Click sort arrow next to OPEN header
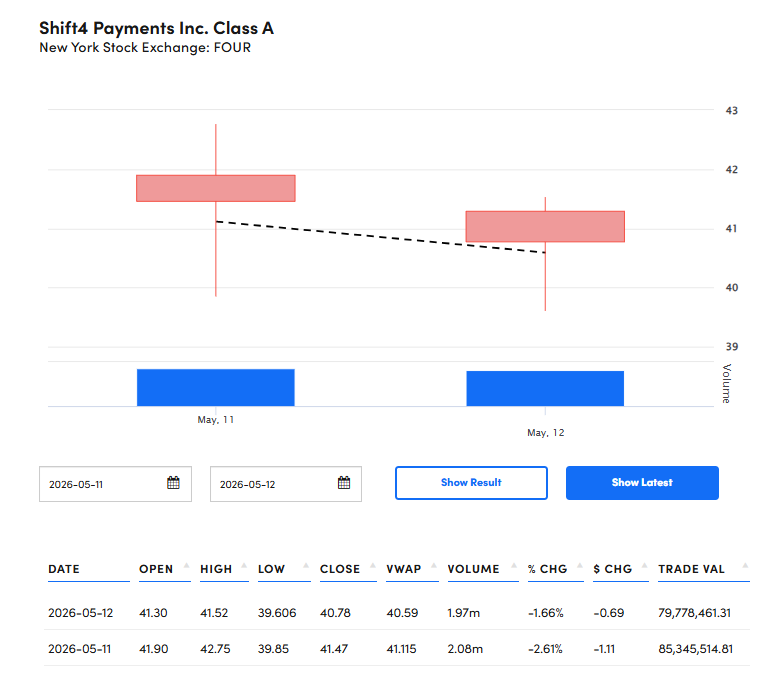This screenshot has height=687, width=769. point(186,565)
